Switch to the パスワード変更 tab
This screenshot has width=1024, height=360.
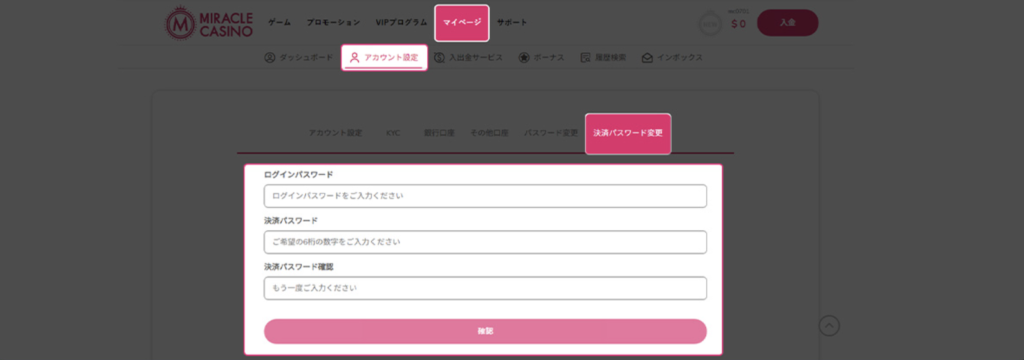551,133
